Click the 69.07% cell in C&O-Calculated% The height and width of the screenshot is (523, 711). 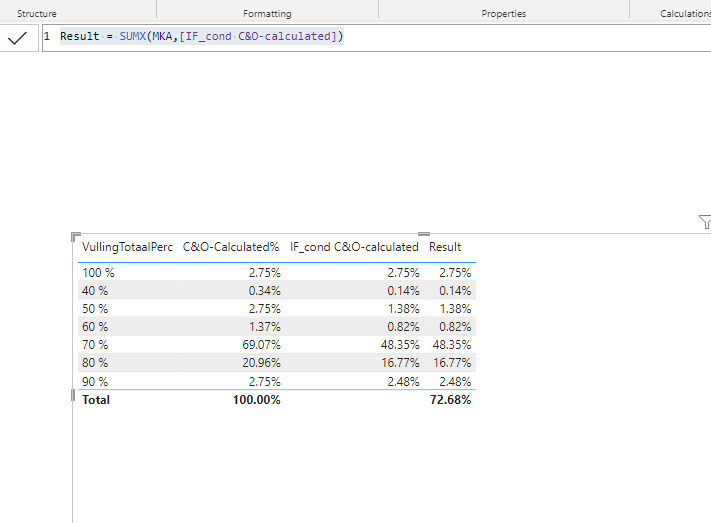[x=261, y=345]
